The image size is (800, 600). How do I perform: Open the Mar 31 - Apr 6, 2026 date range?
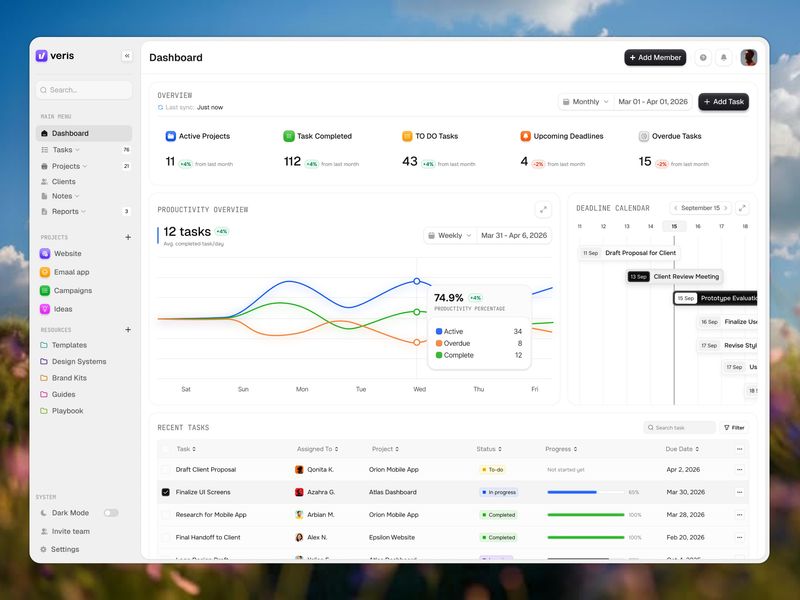point(514,235)
